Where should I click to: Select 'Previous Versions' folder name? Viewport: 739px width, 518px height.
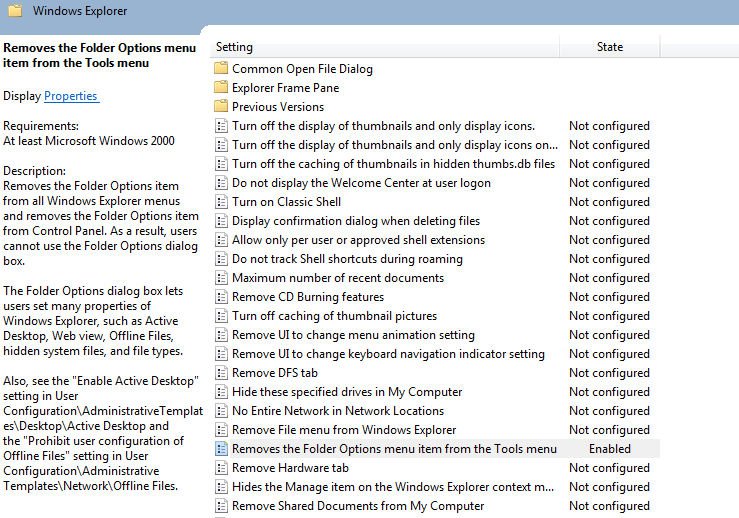click(278, 107)
